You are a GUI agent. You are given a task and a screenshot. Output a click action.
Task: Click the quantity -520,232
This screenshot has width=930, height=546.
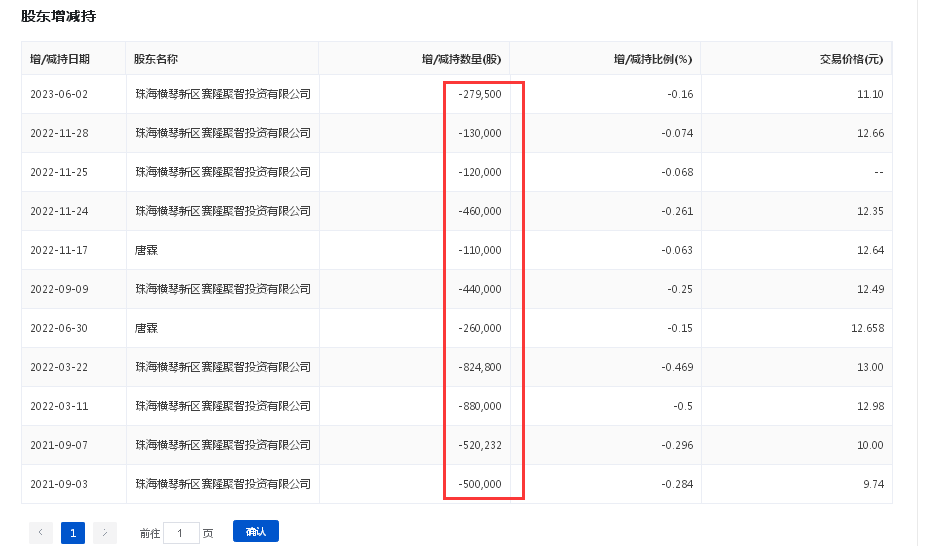point(480,445)
